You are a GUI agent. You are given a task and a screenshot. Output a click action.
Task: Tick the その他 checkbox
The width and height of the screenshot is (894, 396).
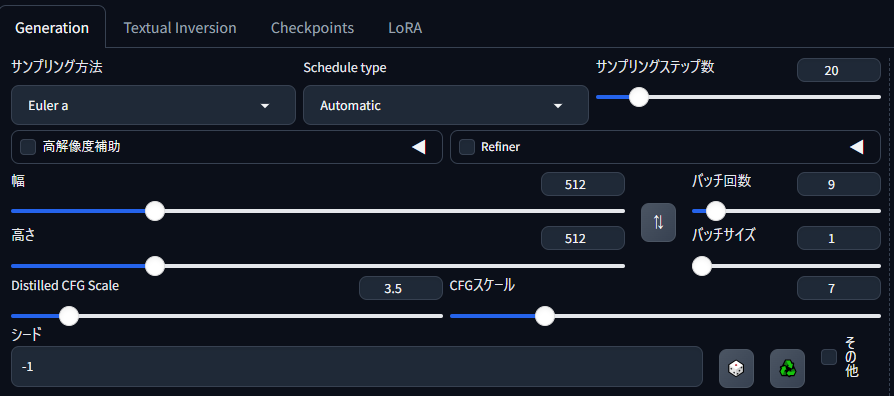(x=829, y=357)
